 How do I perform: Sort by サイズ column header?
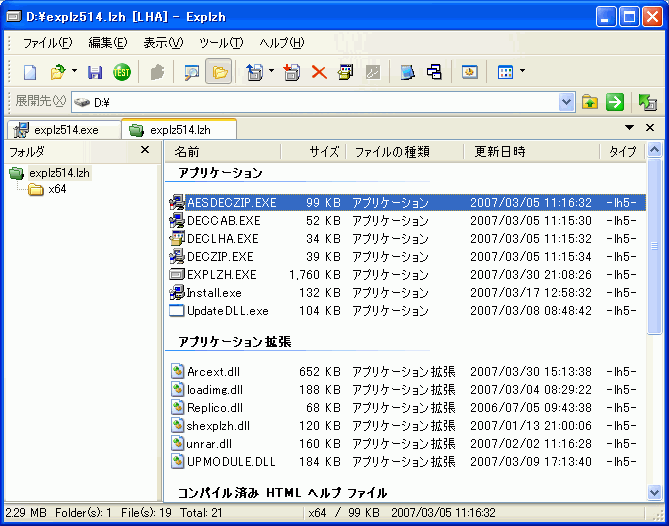click(x=313, y=151)
